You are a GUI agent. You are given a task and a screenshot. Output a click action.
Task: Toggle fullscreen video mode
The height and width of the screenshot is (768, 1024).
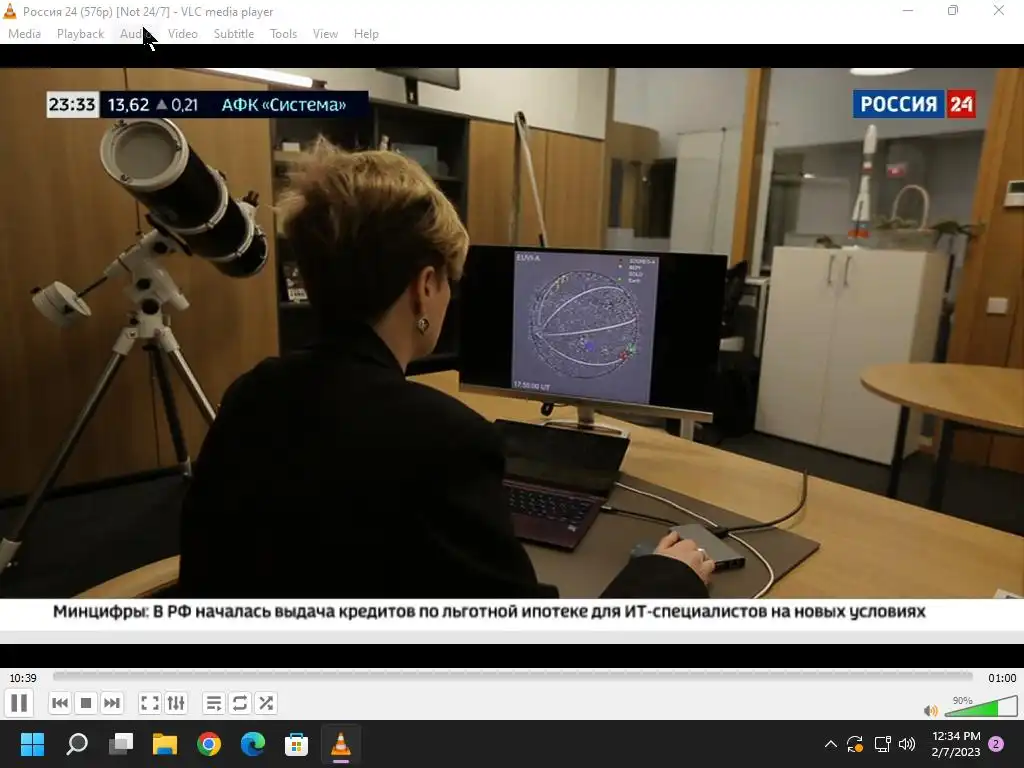[150, 703]
